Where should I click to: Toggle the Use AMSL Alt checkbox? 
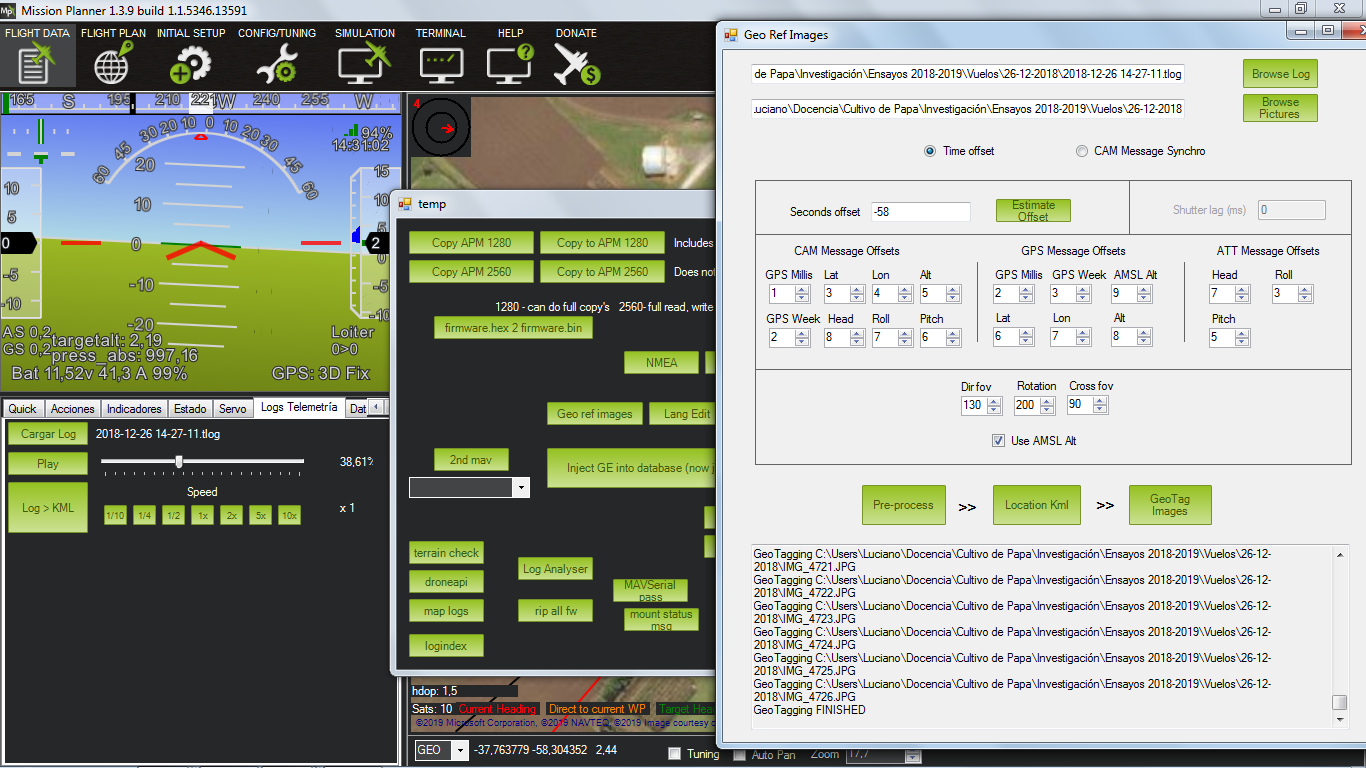[998, 441]
